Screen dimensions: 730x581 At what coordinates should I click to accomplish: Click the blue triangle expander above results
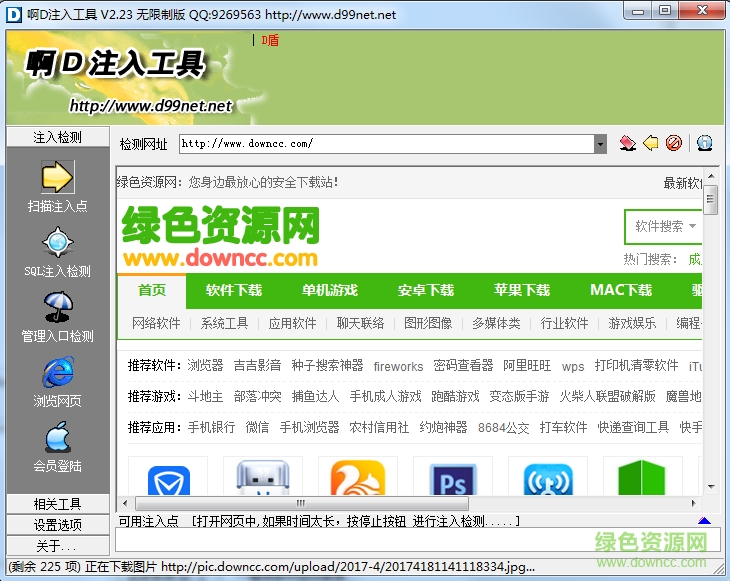[704, 521]
